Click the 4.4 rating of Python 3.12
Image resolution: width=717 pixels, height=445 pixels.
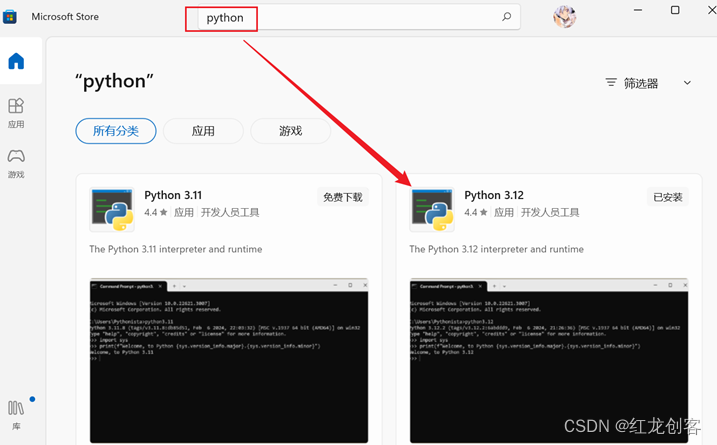point(476,212)
